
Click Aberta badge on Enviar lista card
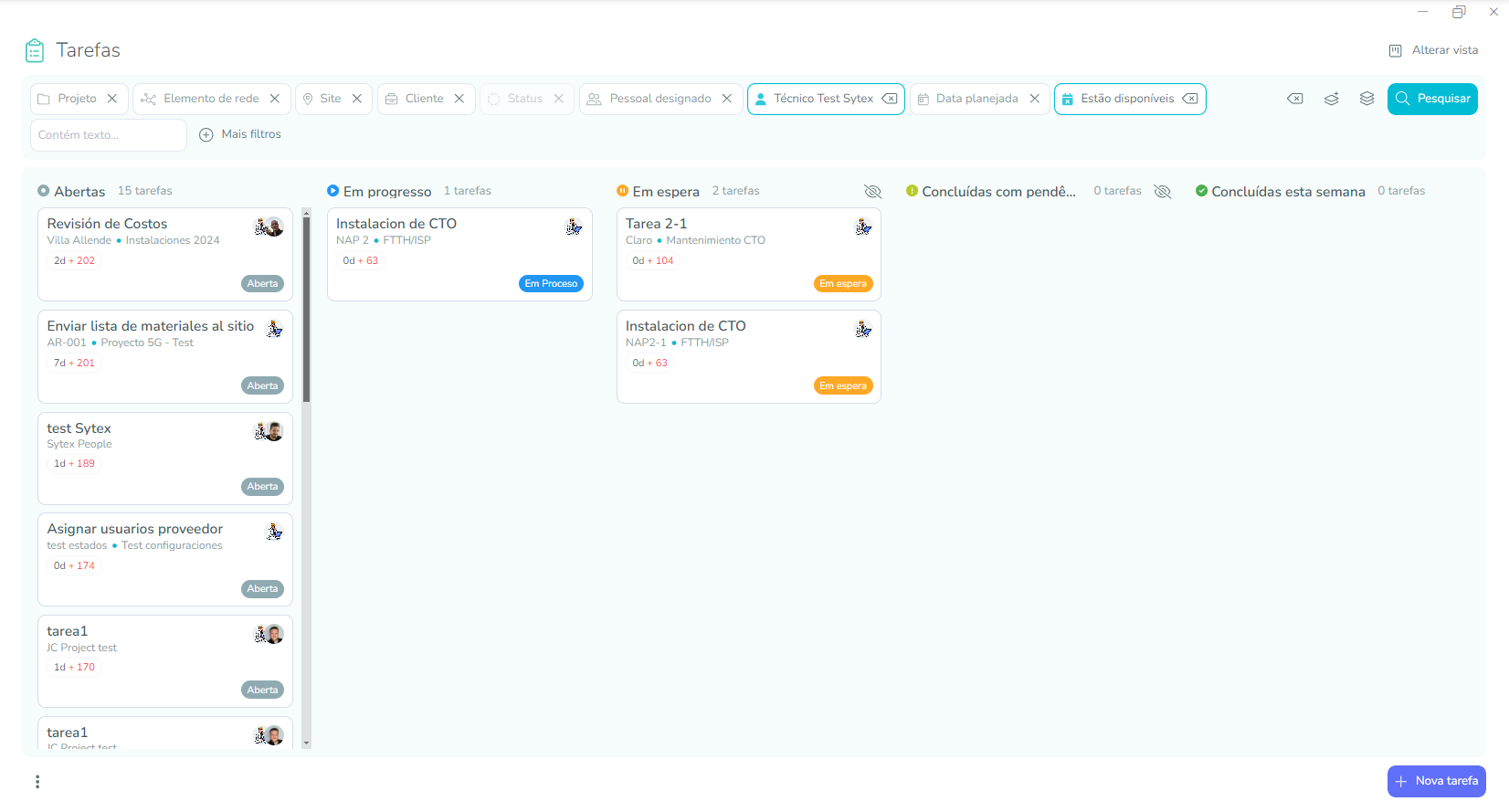(262, 386)
